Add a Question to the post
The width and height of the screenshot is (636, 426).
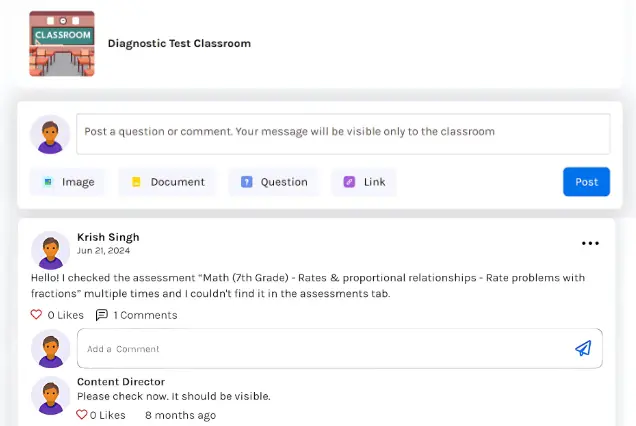pyautogui.click(x=274, y=182)
